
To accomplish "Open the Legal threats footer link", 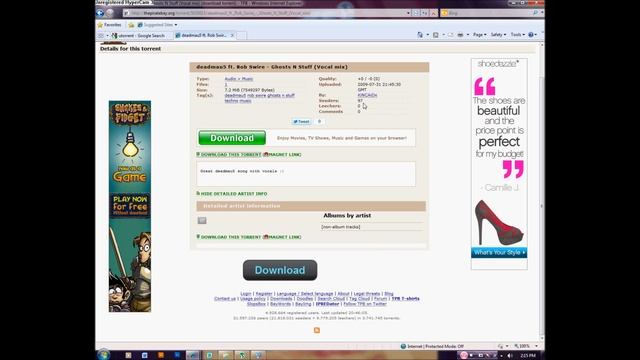I will pyautogui.click(x=367, y=293).
